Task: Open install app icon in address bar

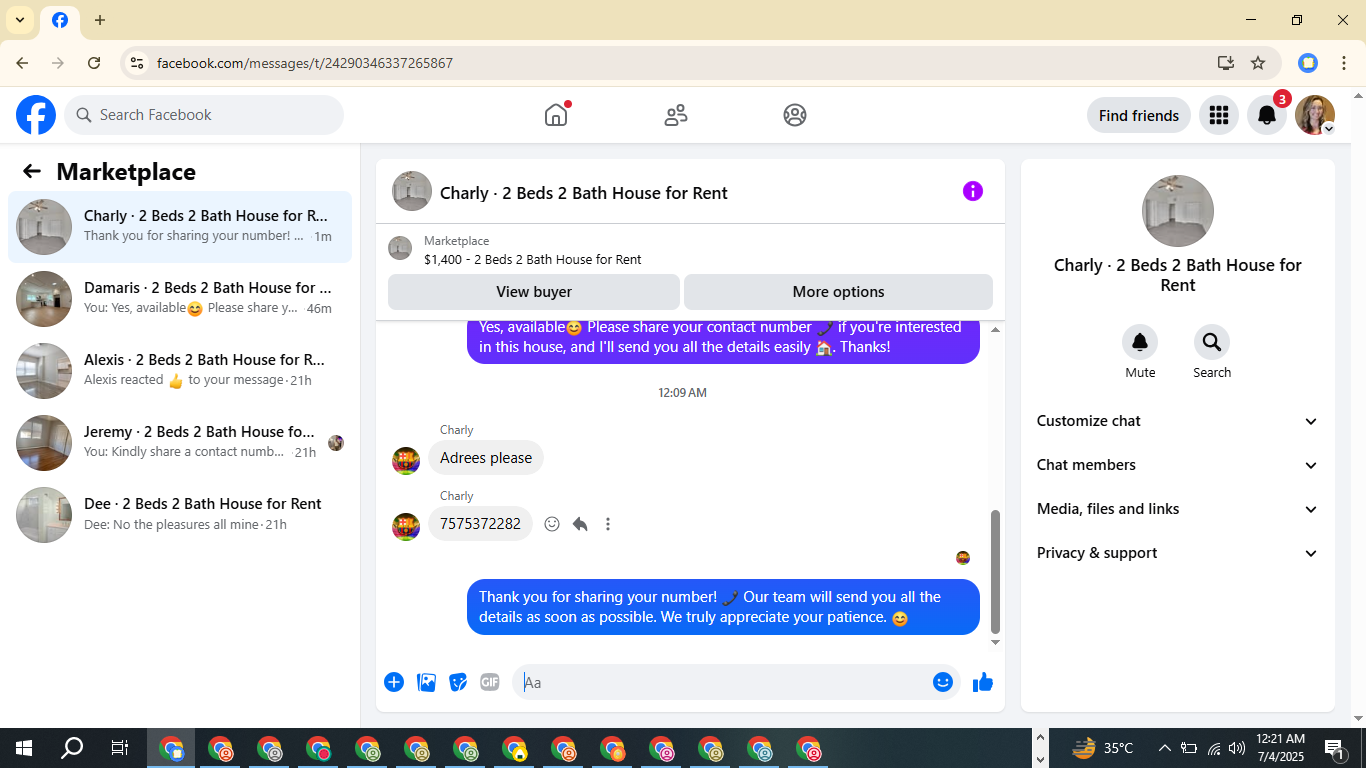Action: coord(1226,63)
